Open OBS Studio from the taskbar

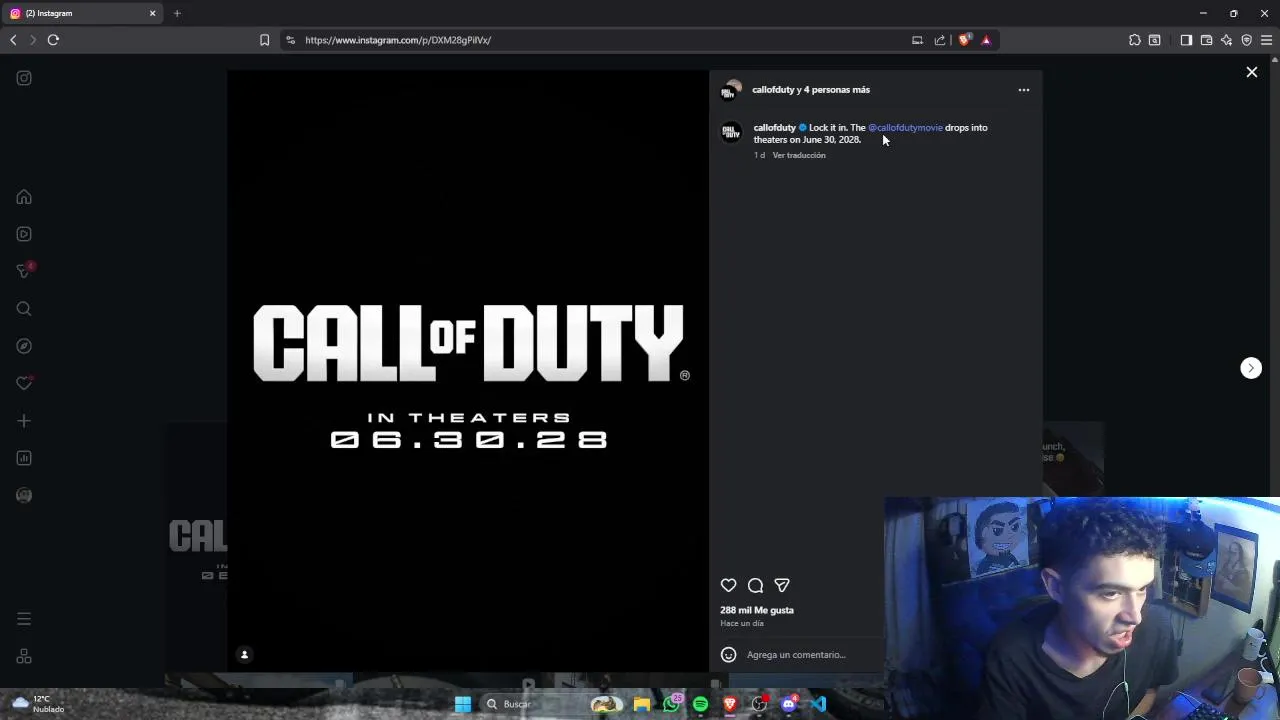tap(759, 704)
